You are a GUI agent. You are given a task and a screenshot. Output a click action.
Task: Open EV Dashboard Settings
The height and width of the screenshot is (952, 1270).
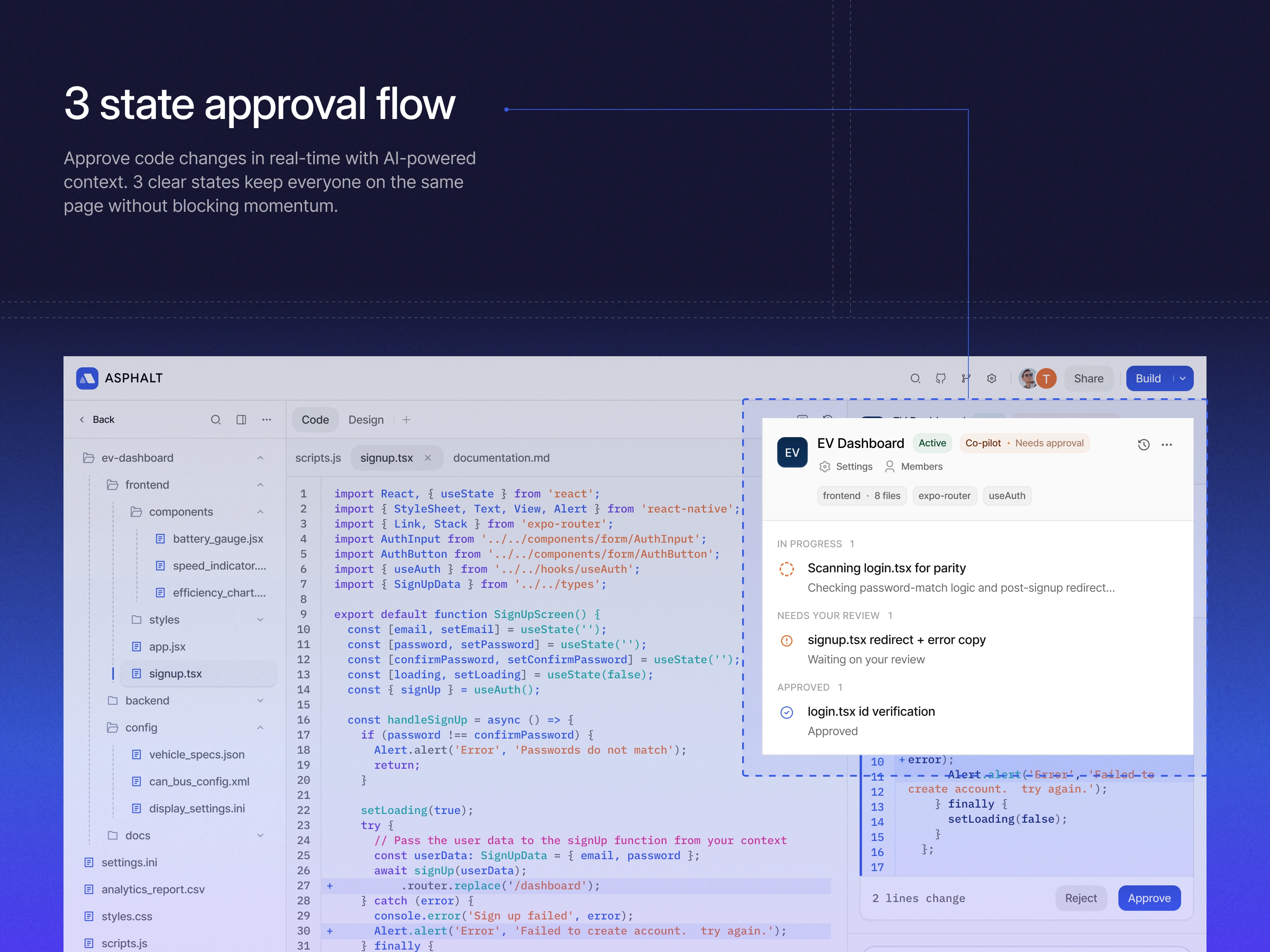[846, 466]
